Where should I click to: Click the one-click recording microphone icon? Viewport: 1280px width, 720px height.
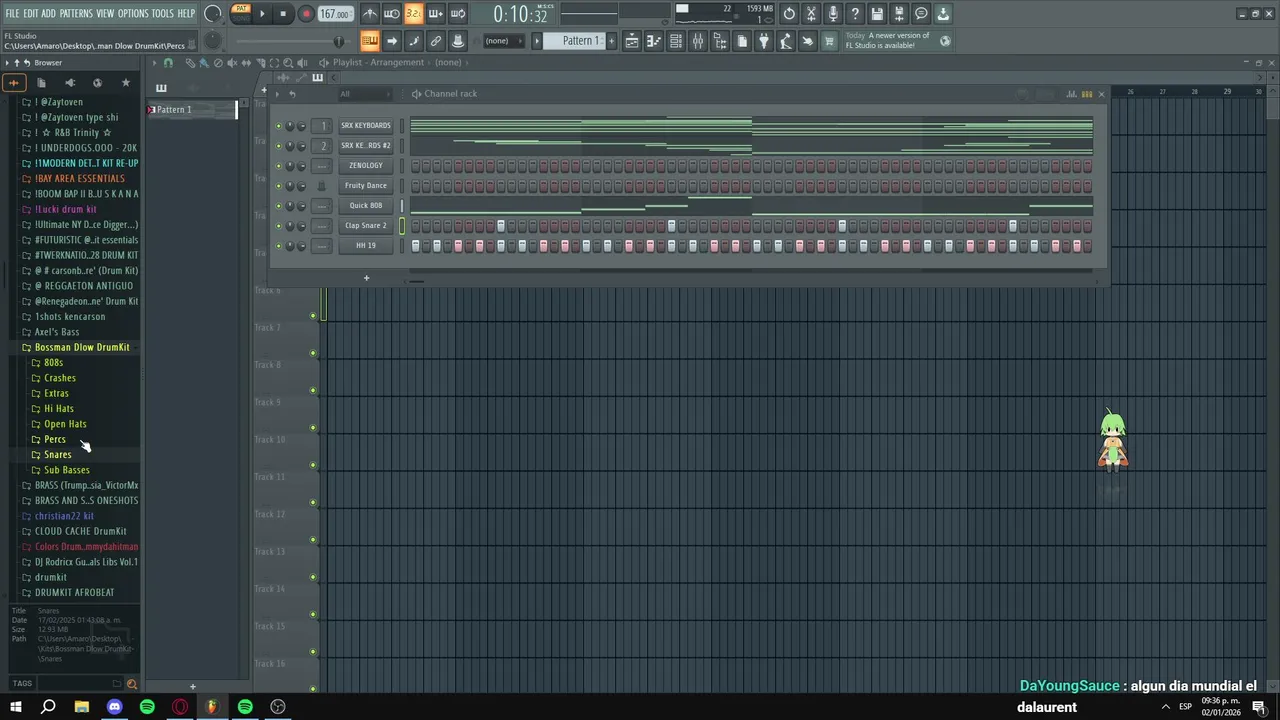(833, 14)
